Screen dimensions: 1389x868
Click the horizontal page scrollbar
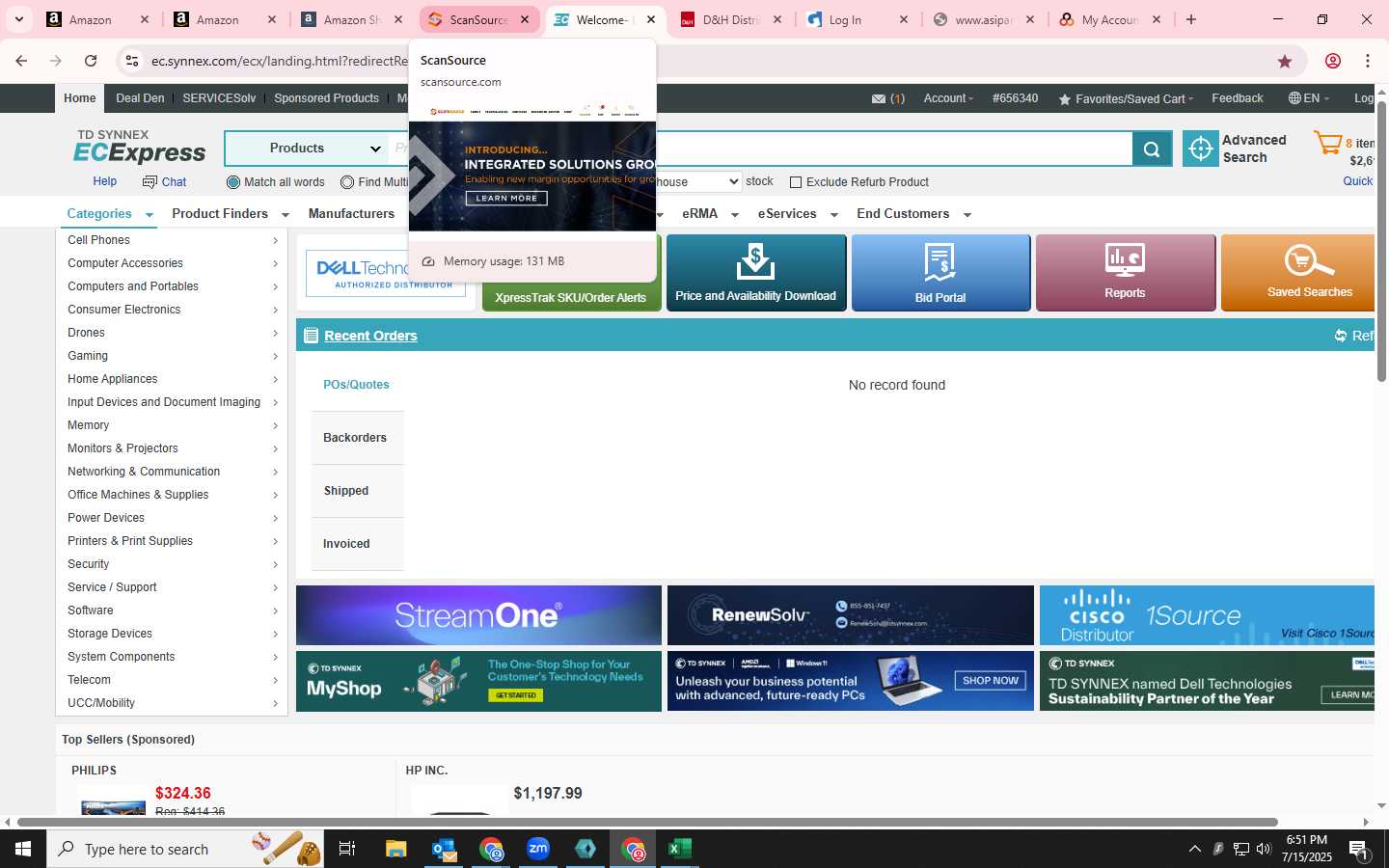tap(647, 823)
